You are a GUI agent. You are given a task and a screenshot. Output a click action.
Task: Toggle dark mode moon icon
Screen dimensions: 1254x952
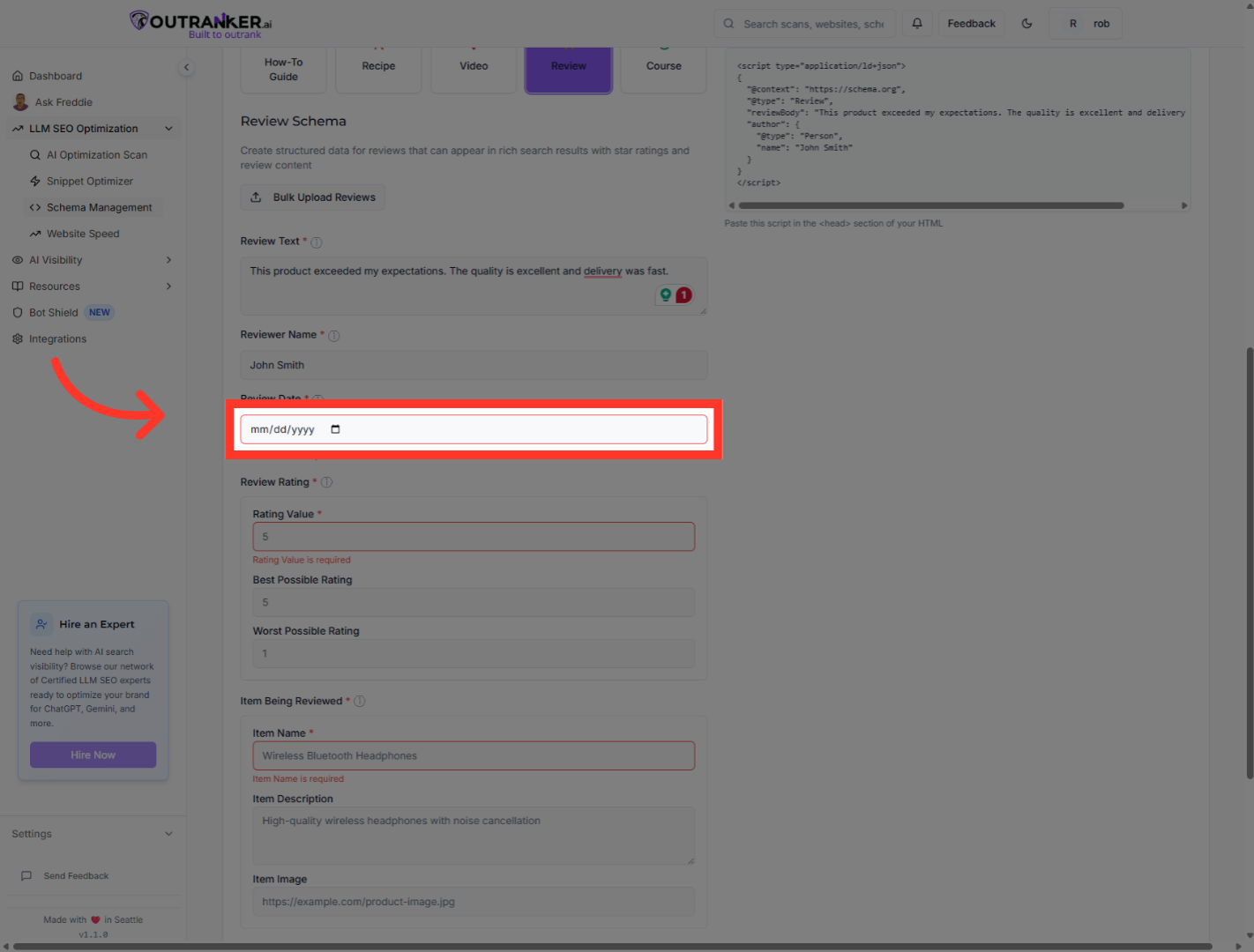coord(1026,24)
